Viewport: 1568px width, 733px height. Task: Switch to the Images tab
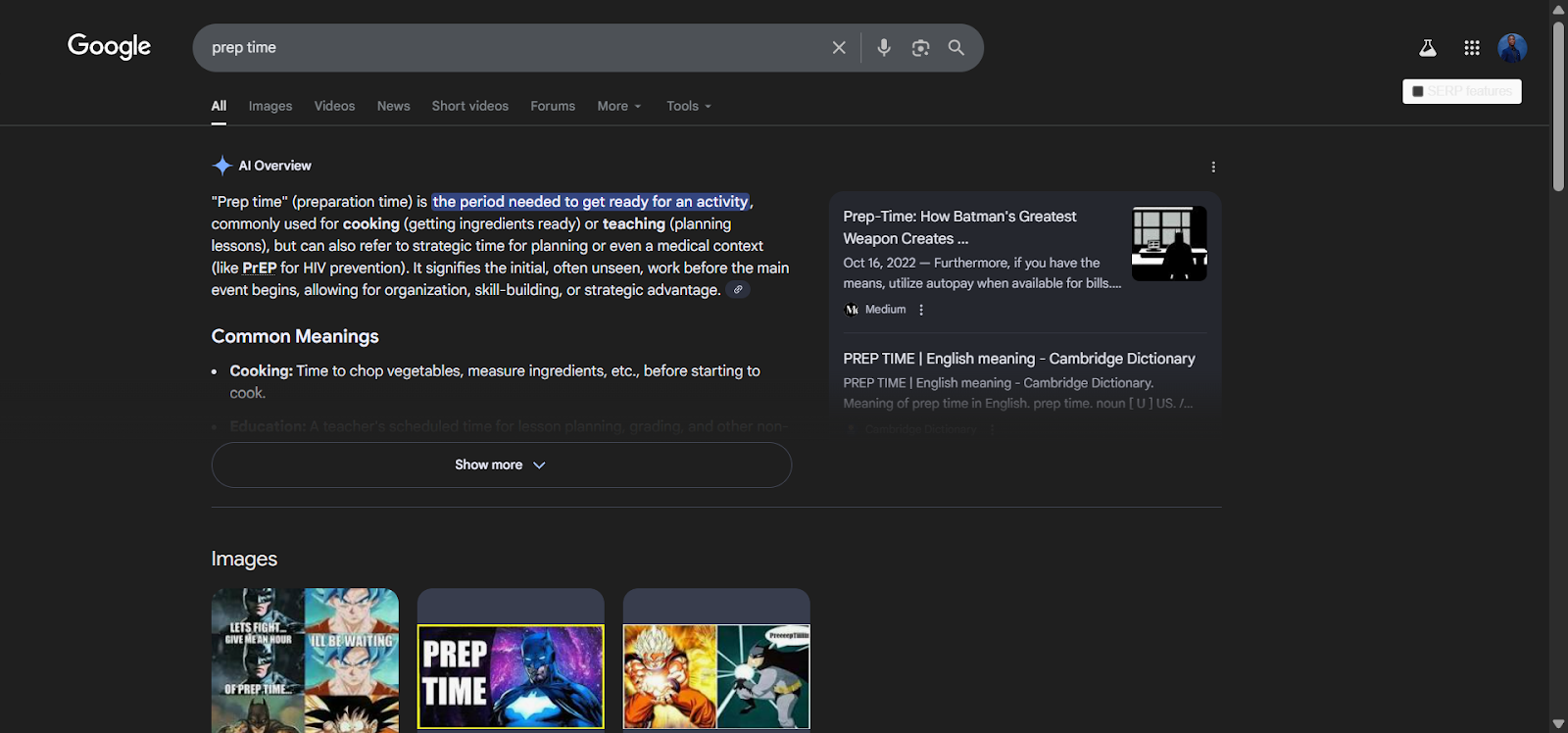click(x=270, y=106)
